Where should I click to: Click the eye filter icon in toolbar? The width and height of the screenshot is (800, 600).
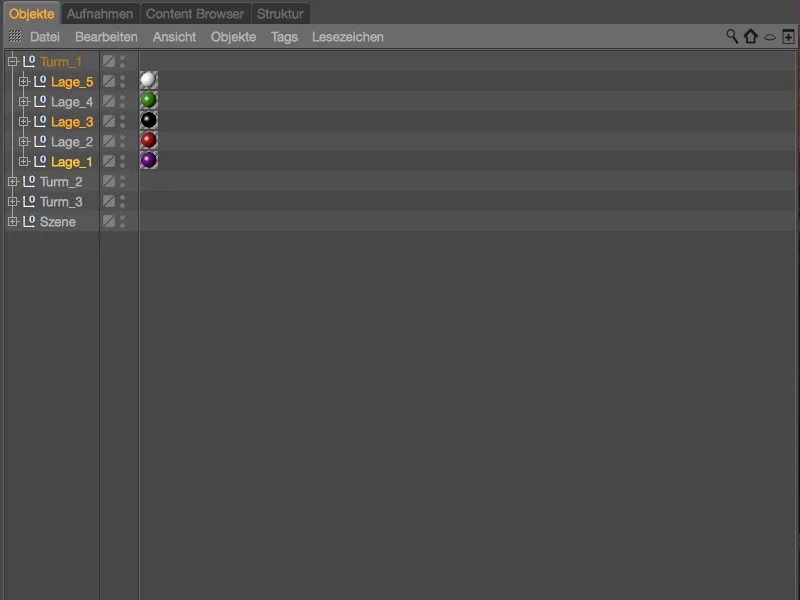770,37
